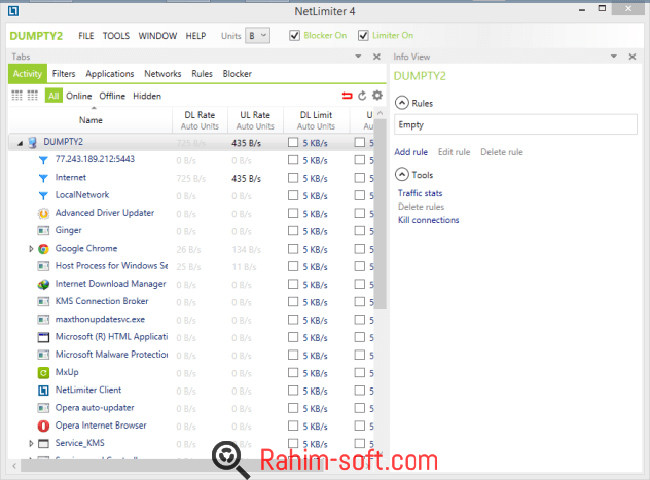
Task: Show only Online items
Action: click(x=79, y=96)
